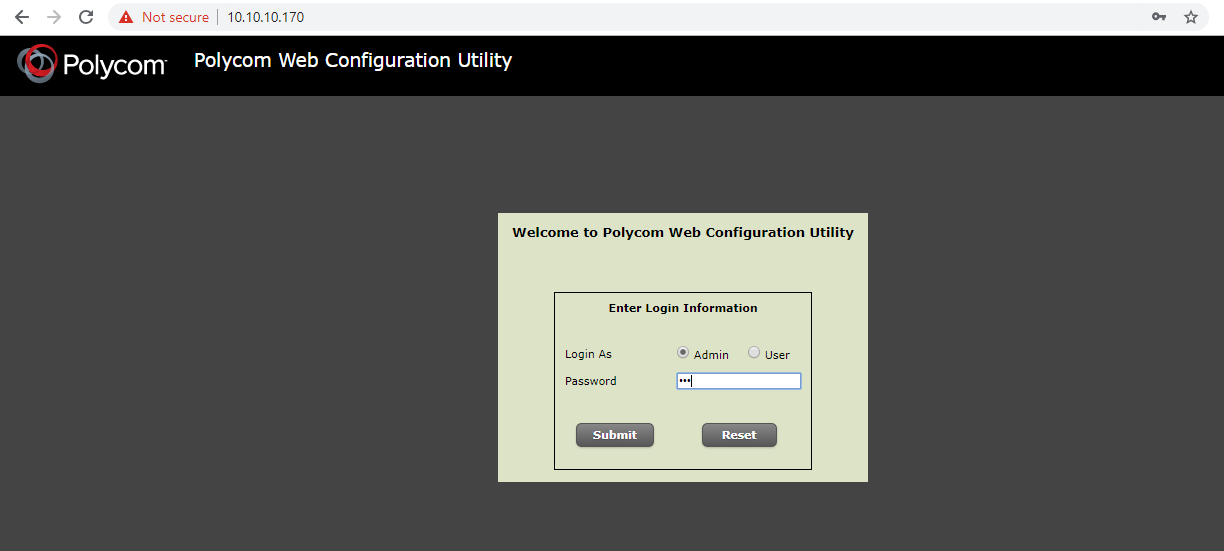1224x551 pixels.
Task: Click the Welcome to Polycom Web Configuration Utility heading
Action: tap(683, 232)
